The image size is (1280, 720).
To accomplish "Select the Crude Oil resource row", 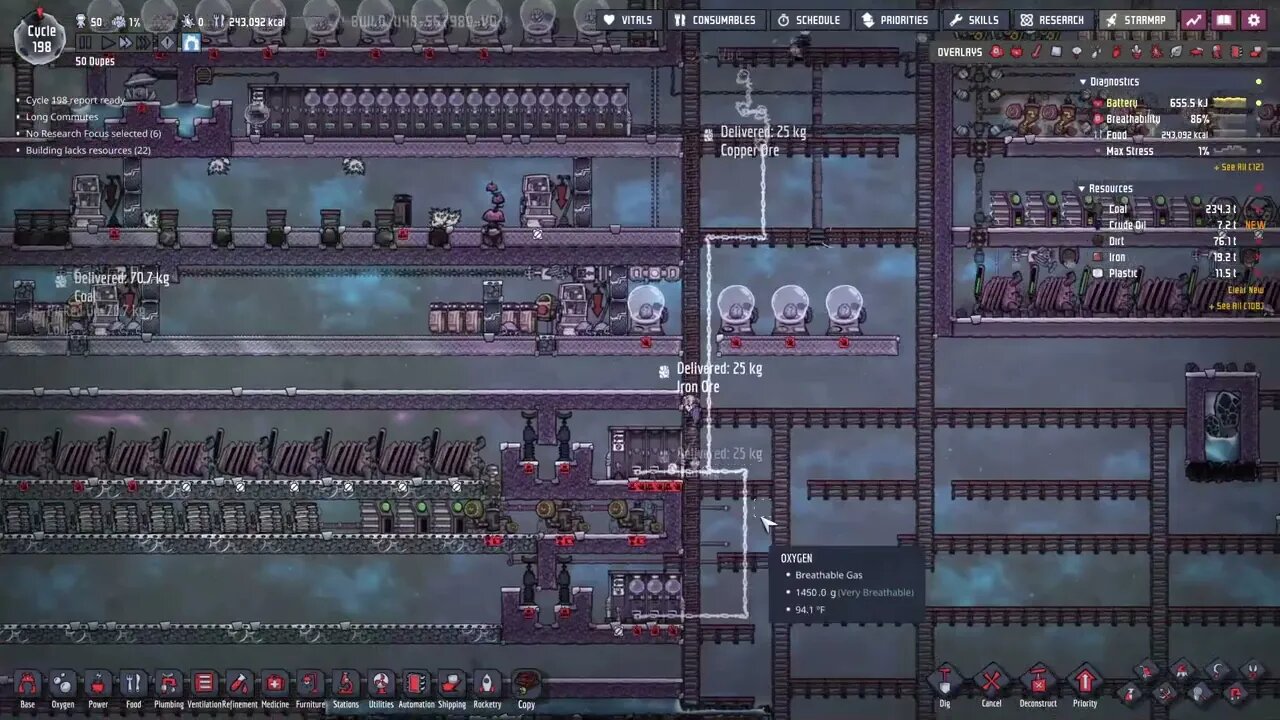I will 1179,225.
